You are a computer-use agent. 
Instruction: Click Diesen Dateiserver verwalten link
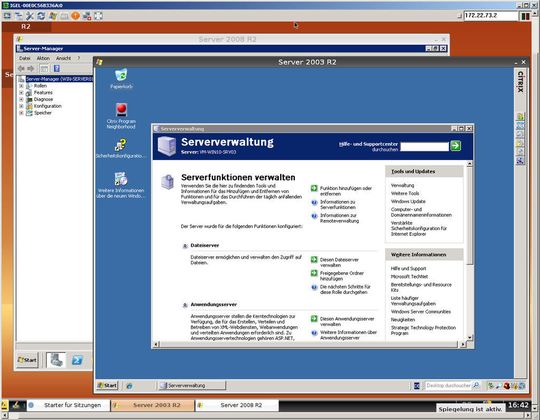339,262
